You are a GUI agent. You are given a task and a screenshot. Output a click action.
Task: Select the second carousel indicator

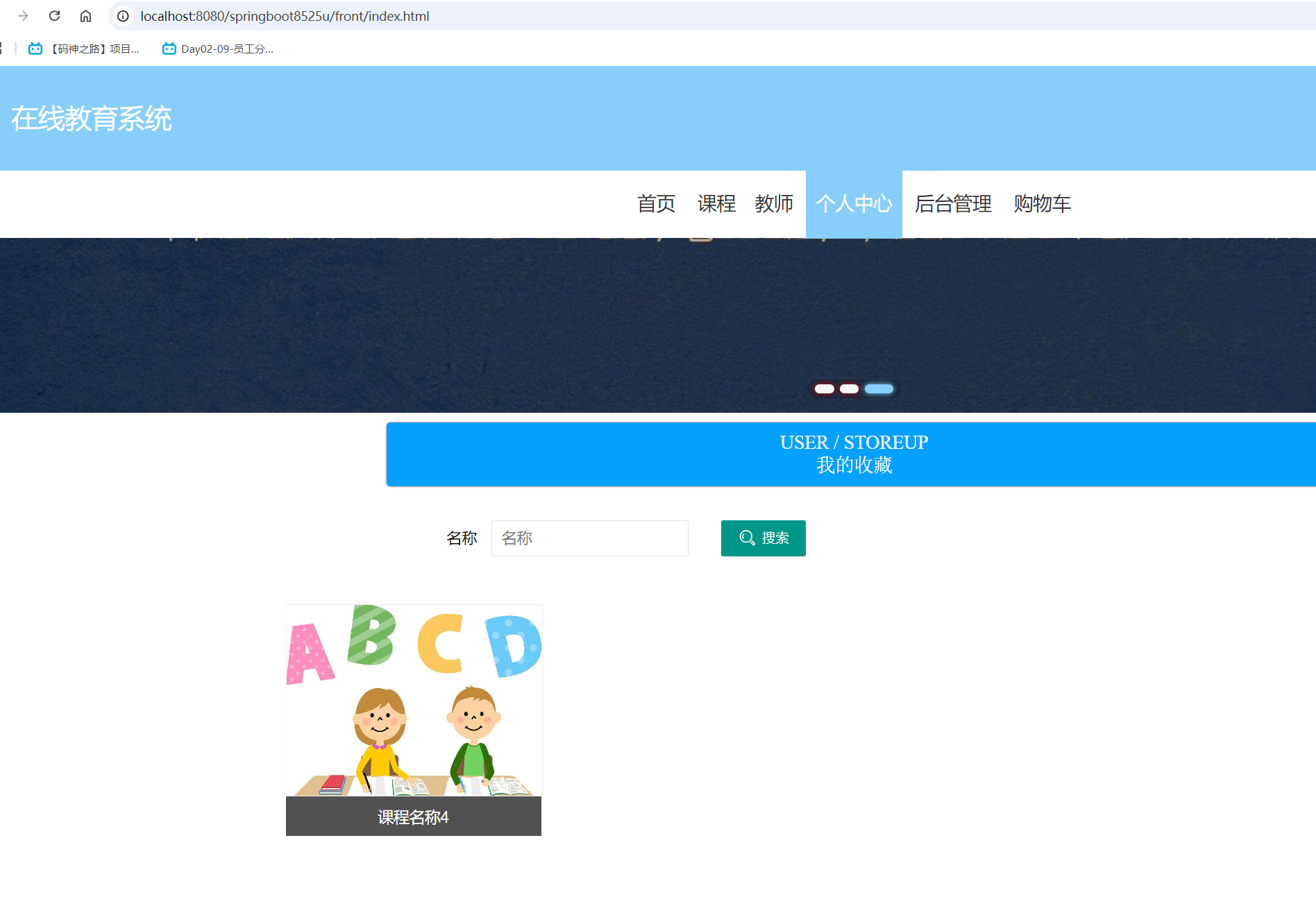pyautogui.click(x=848, y=388)
